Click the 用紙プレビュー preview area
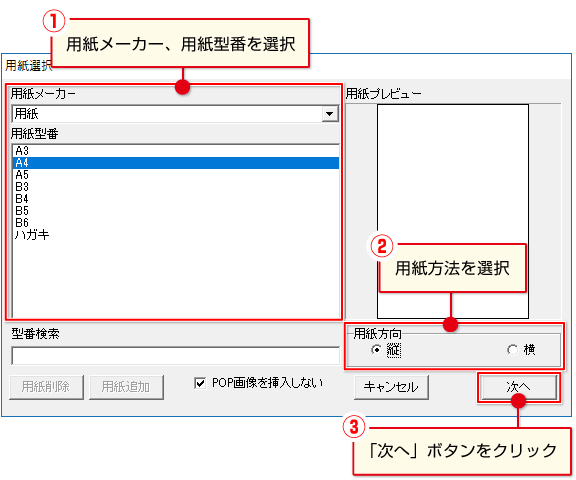Screen dimensions: 576x480 [x=453, y=211]
